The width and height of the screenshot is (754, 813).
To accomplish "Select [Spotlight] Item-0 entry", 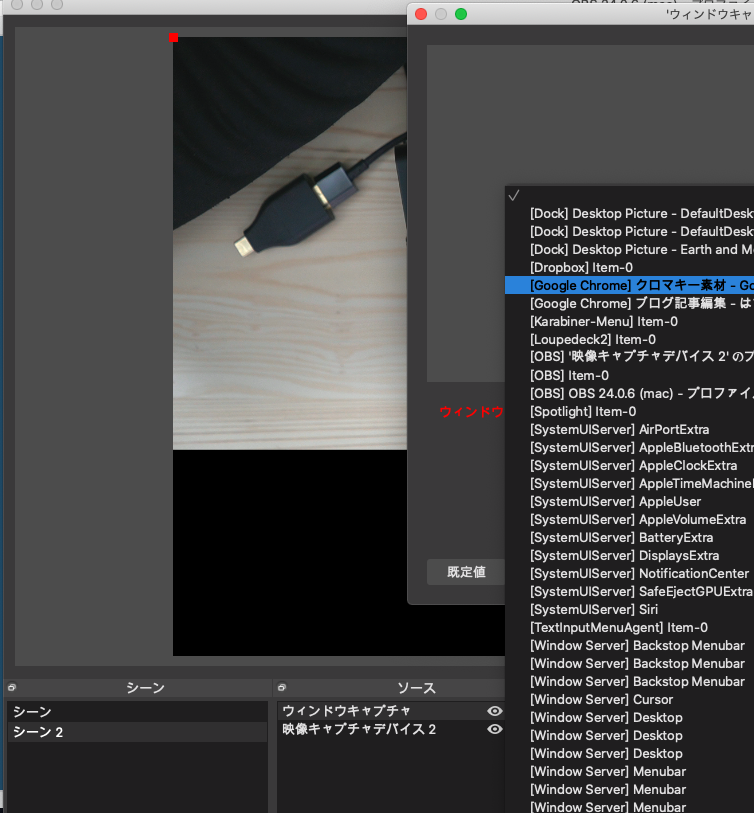I will [x=630, y=412].
